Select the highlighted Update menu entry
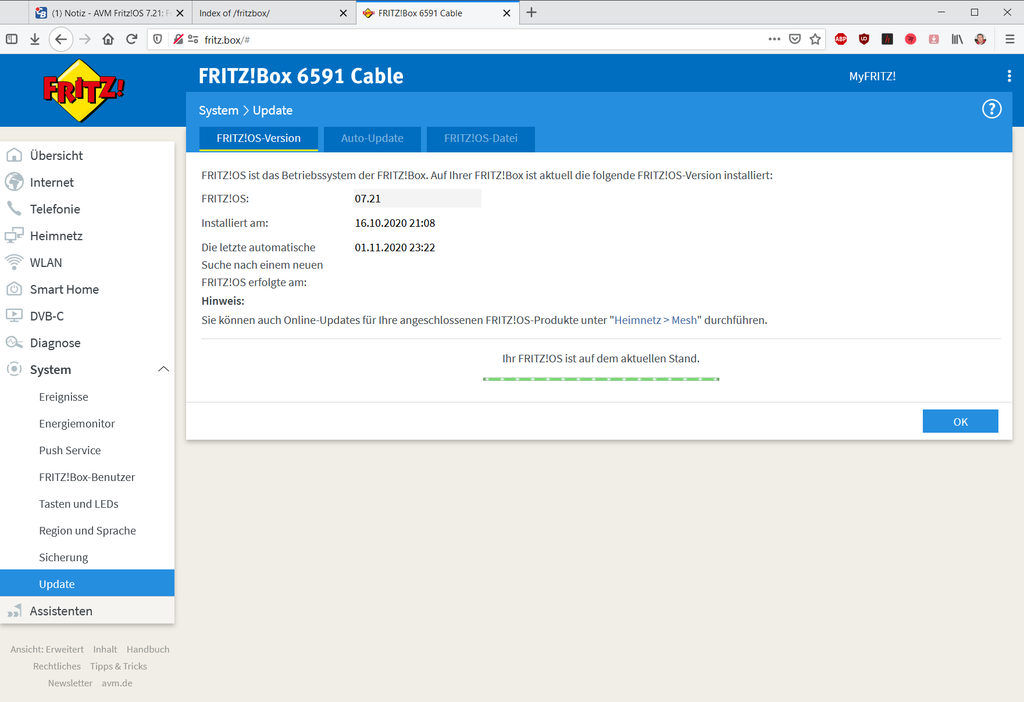 (87, 583)
